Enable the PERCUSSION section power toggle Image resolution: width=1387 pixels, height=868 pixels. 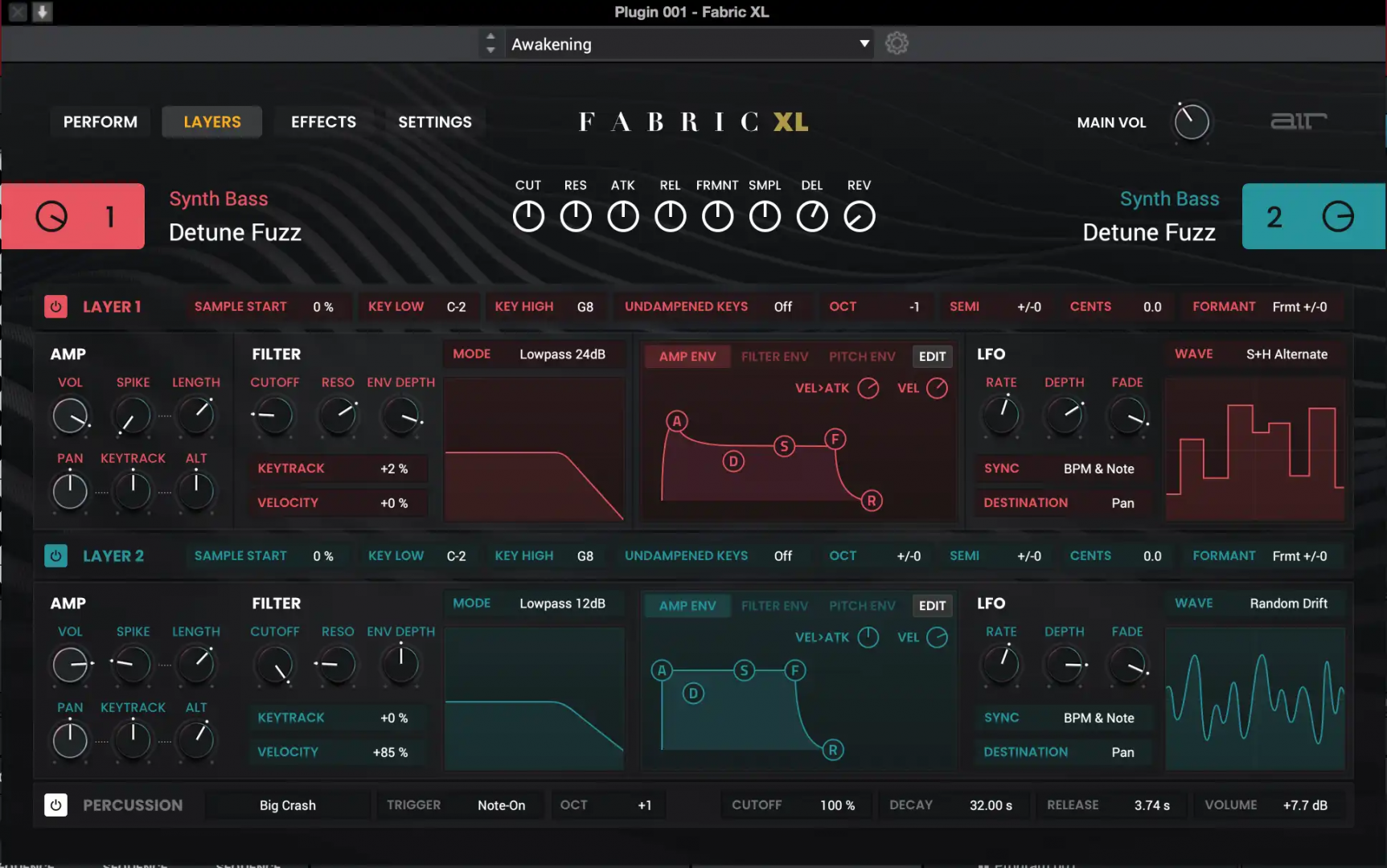55,805
